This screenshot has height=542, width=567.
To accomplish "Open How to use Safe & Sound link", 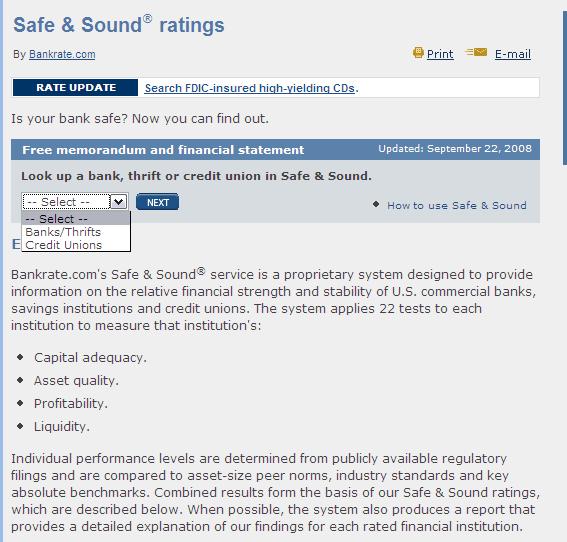I will pyautogui.click(x=457, y=205).
